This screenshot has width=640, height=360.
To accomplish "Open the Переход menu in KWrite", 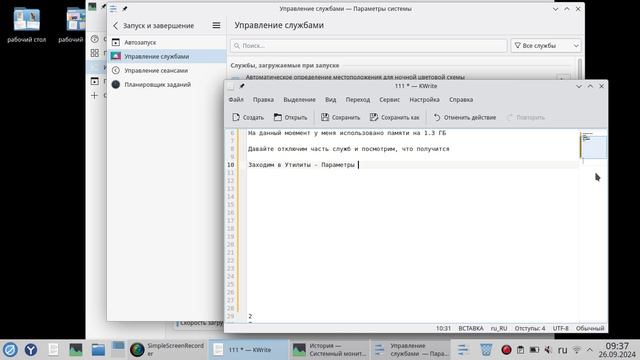I will click(358, 100).
